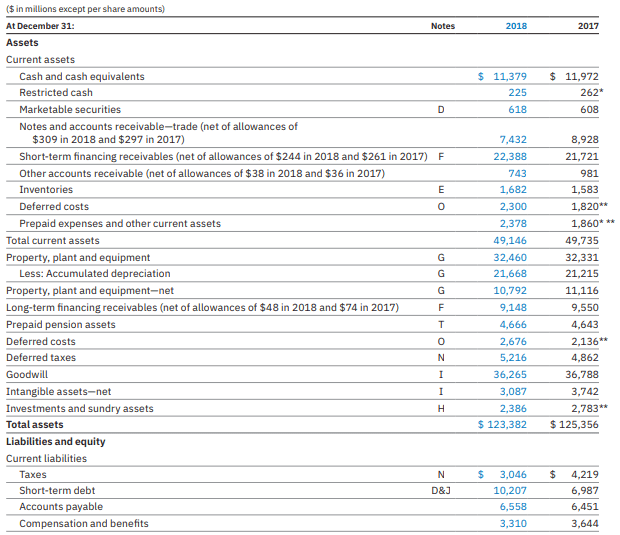Click the $123,382 total assets value
Screen dimensions: 620x535
[502, 425]
